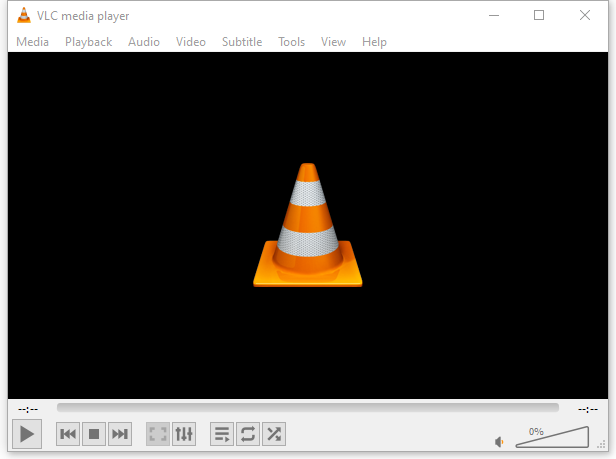Open the Help menu
Screen dimensions: 616x459
(374, 42)
